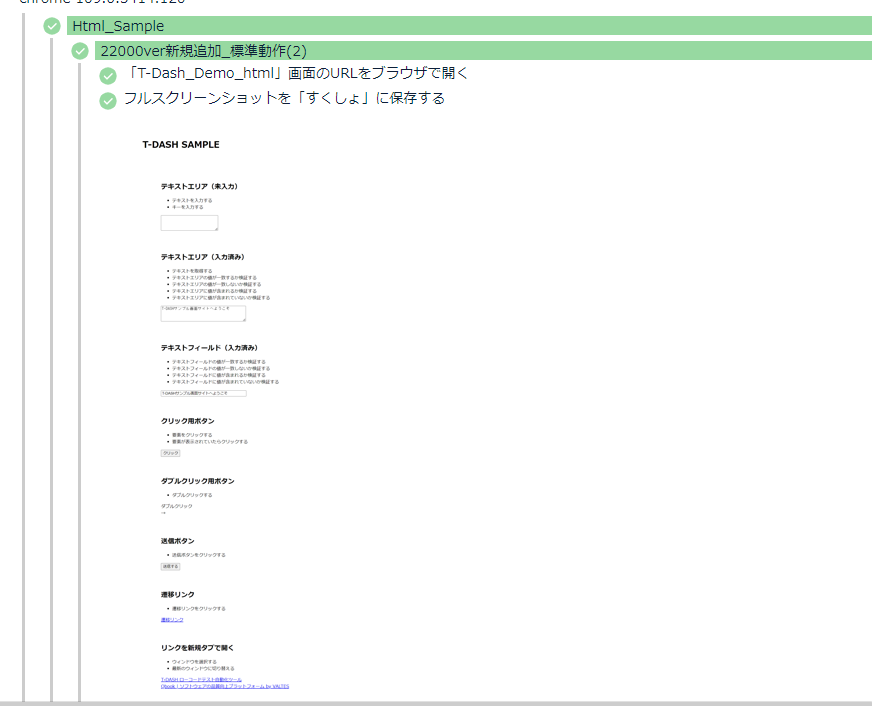Click the リンクを新規タブで開く section heading
This screenshot has height=706, width=872.
[197, 648]
